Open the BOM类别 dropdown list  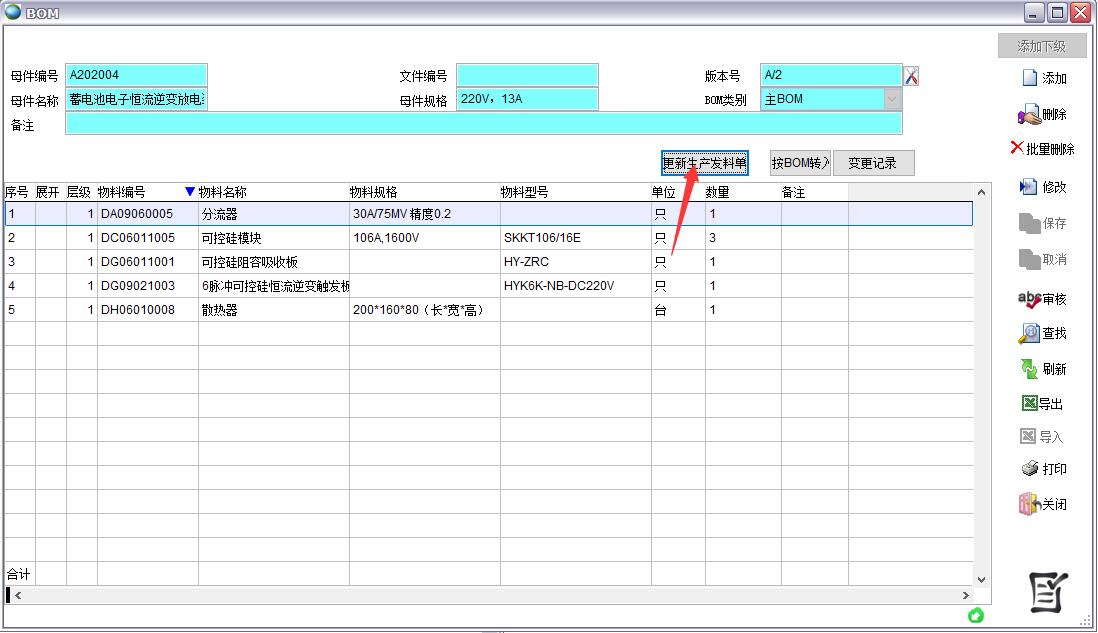[x=891, y=99]
